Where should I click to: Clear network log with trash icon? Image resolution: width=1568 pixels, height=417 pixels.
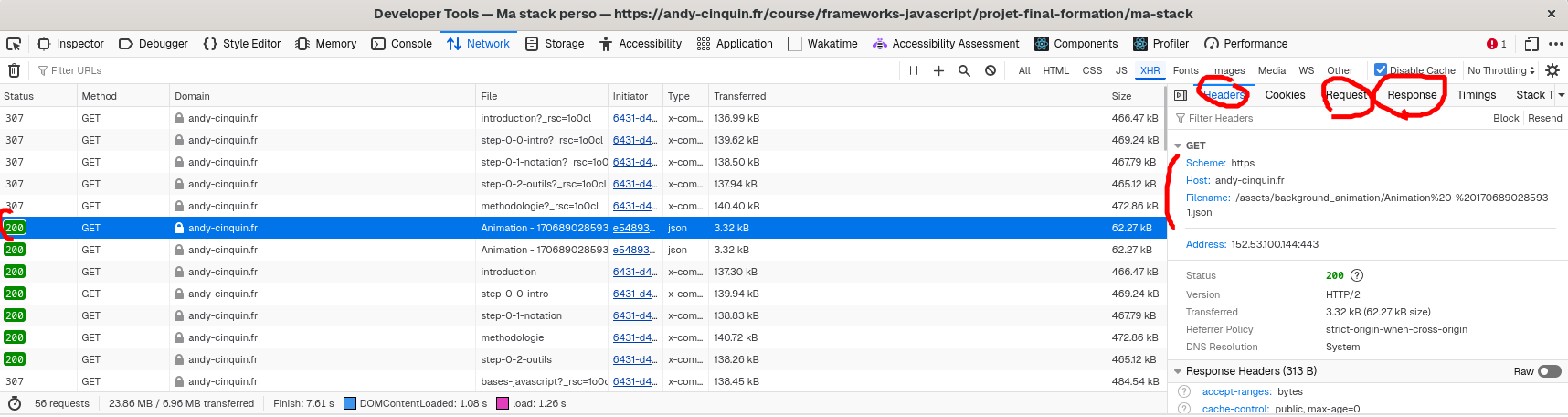click(14, 70)
